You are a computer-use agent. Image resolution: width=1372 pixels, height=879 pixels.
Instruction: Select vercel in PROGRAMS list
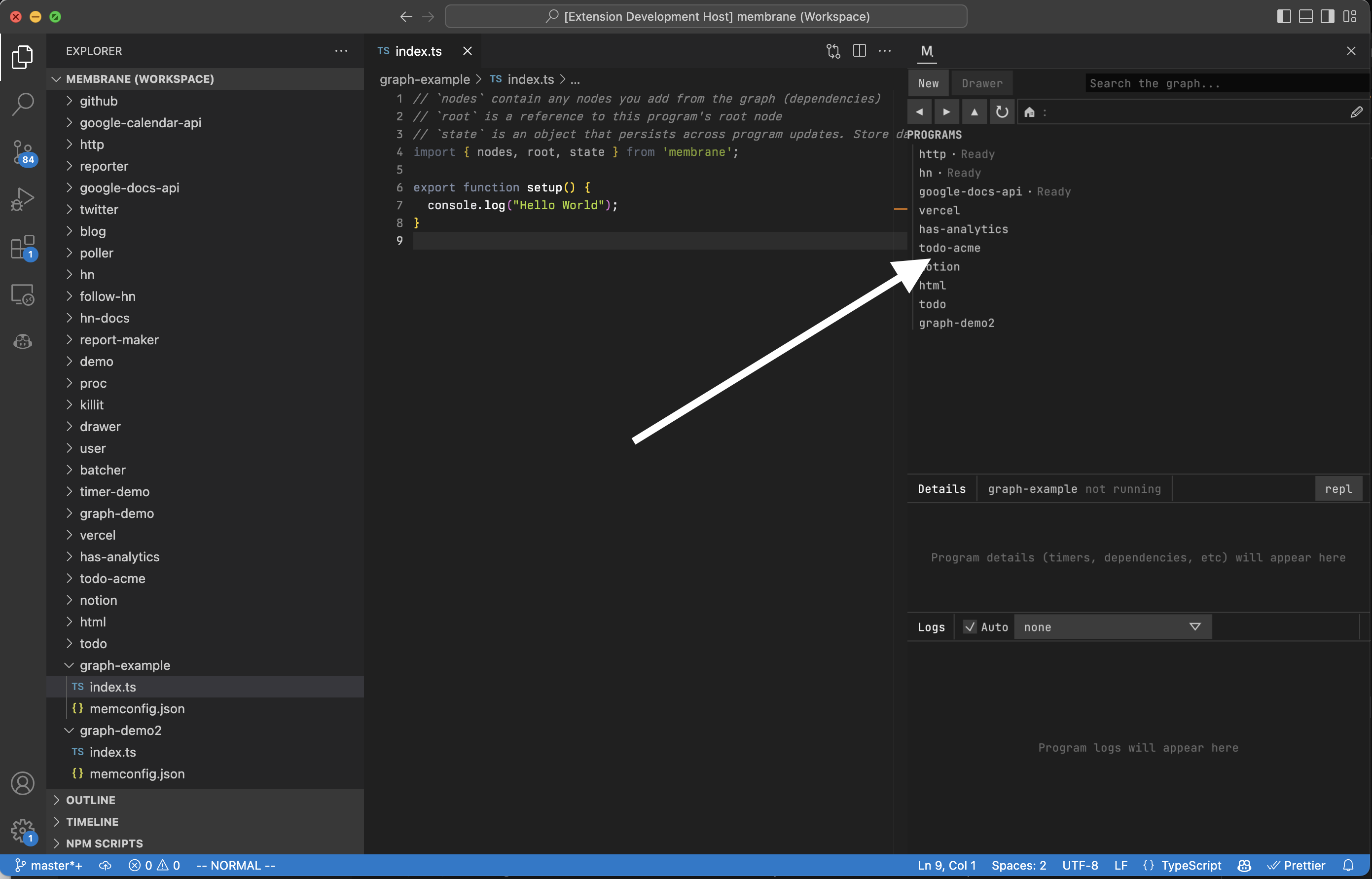(x=939, y=211)
